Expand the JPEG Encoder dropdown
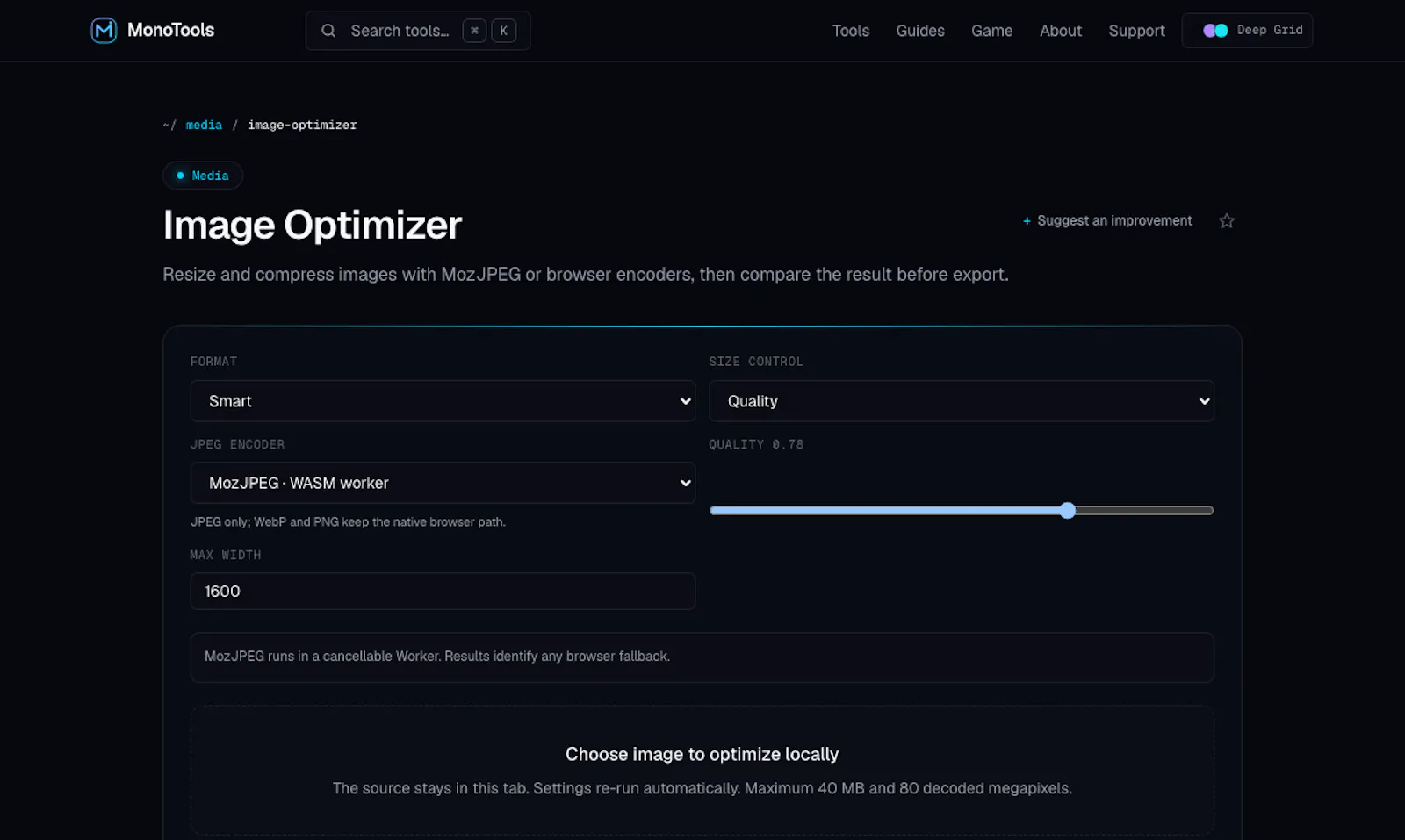Screen dimensions: 1405x840 [x=443, y=483]
